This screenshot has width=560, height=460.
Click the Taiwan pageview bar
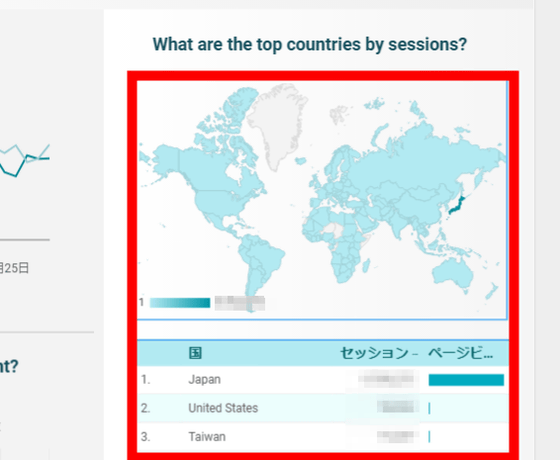[429, 436]
